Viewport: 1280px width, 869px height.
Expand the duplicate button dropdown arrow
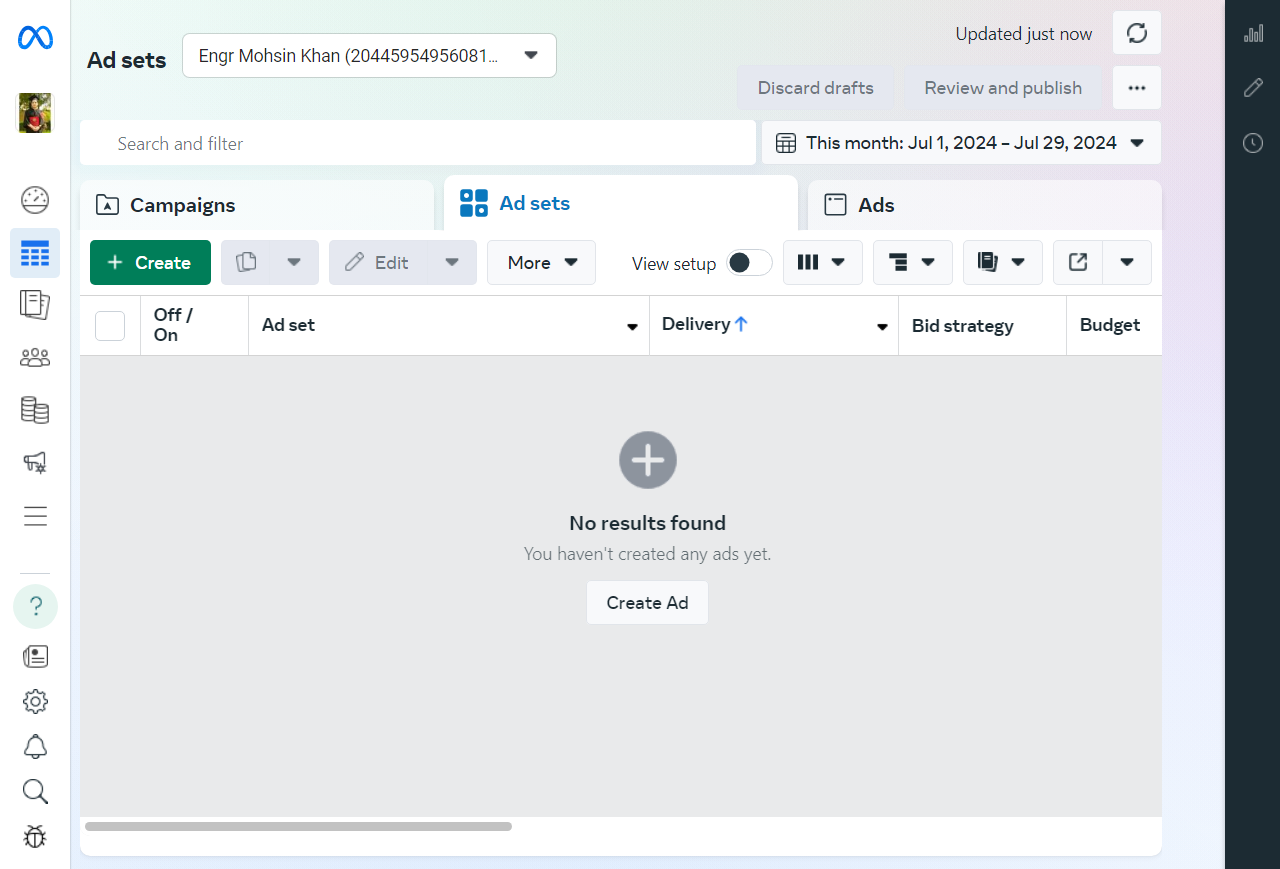coord(294,262)
